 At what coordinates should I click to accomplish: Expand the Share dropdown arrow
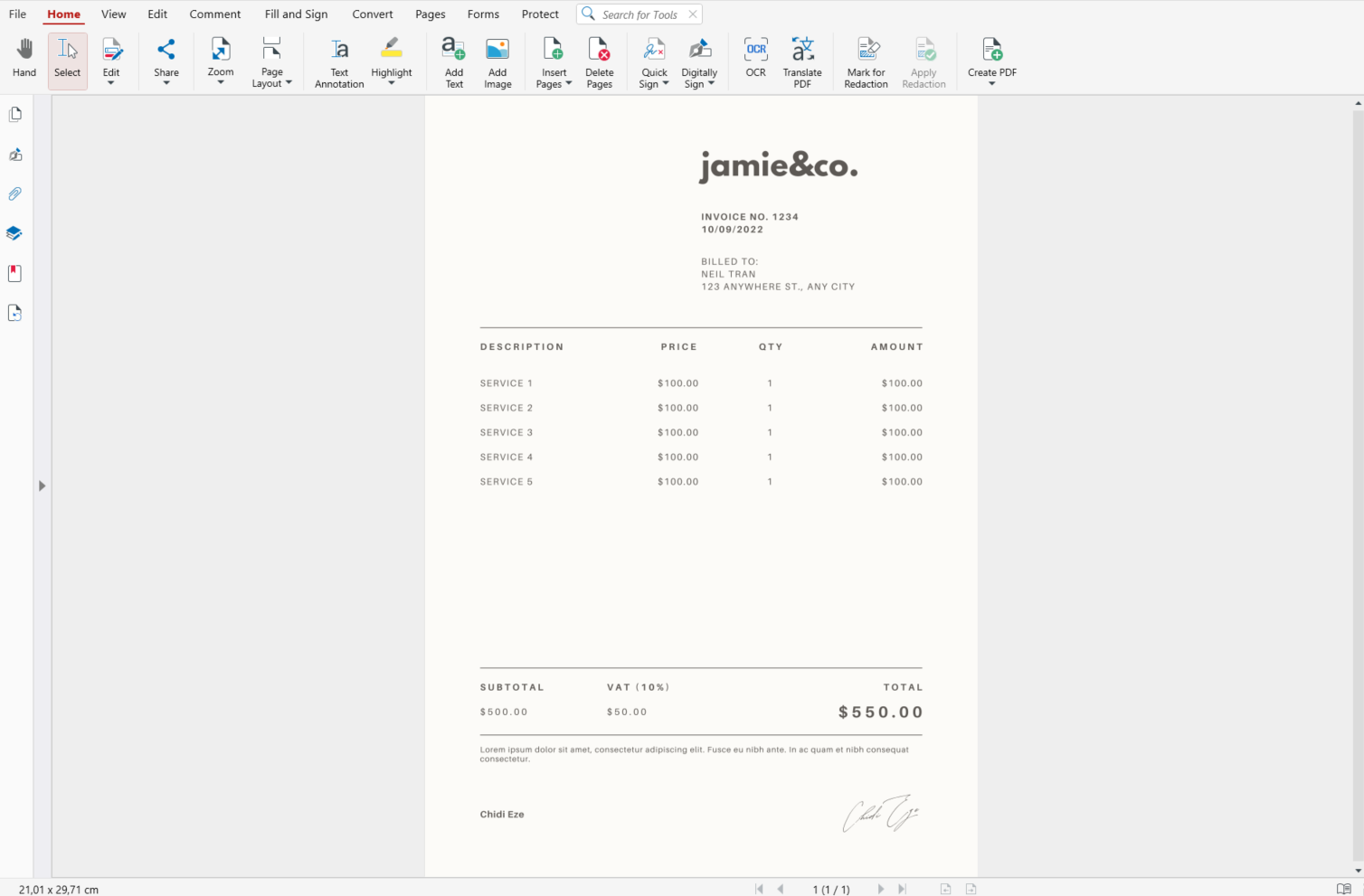(166, 83)
